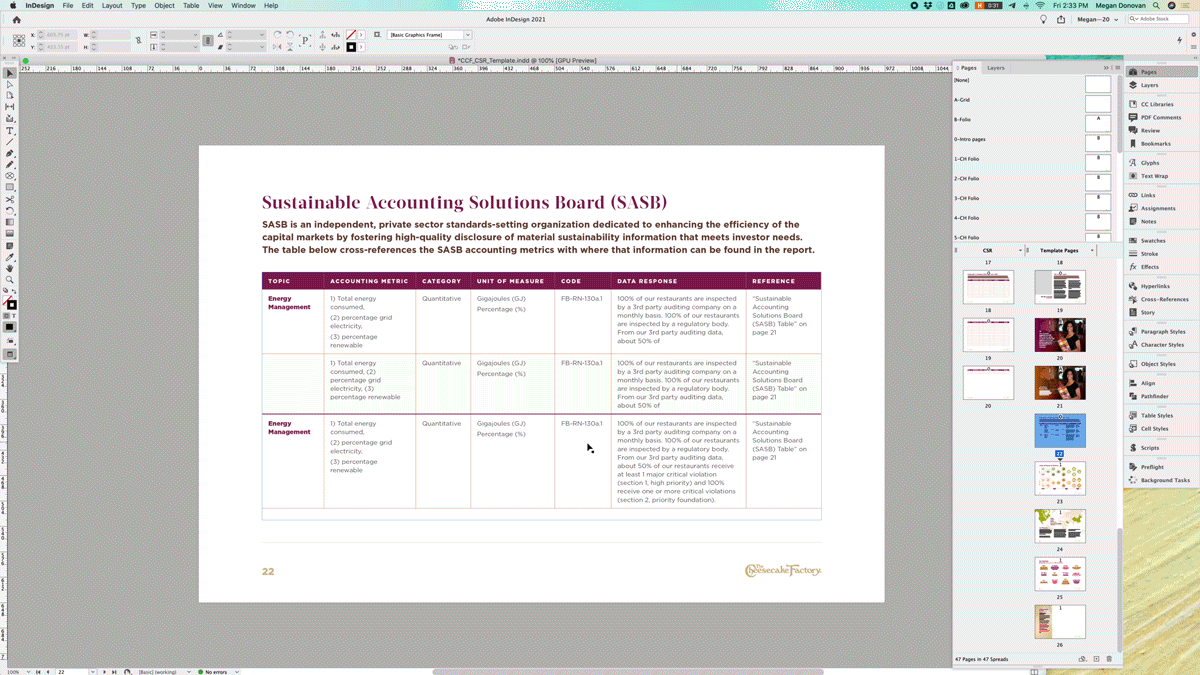
Task: Open the Layout menu
Action: pyautogui.click(x=112, y=5)
